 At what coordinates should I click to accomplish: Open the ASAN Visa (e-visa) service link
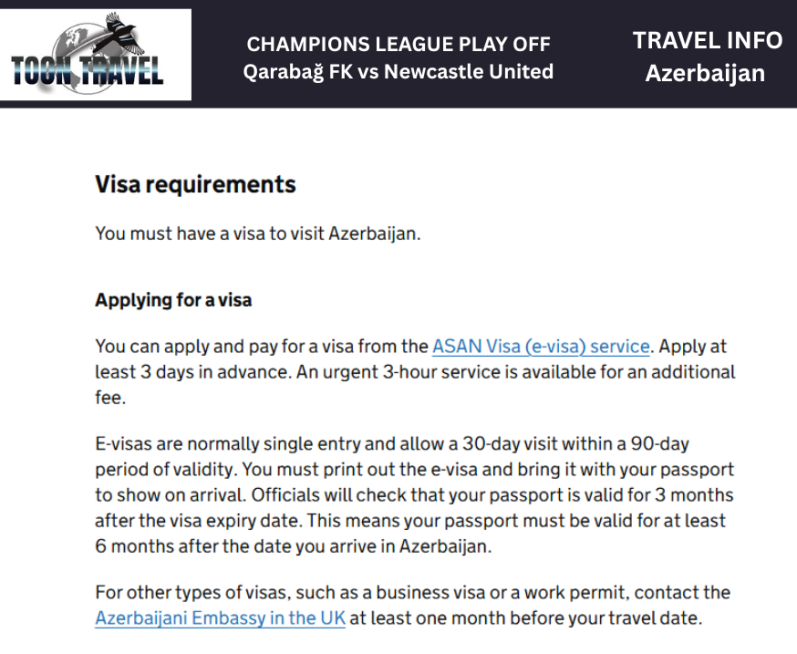541,347
